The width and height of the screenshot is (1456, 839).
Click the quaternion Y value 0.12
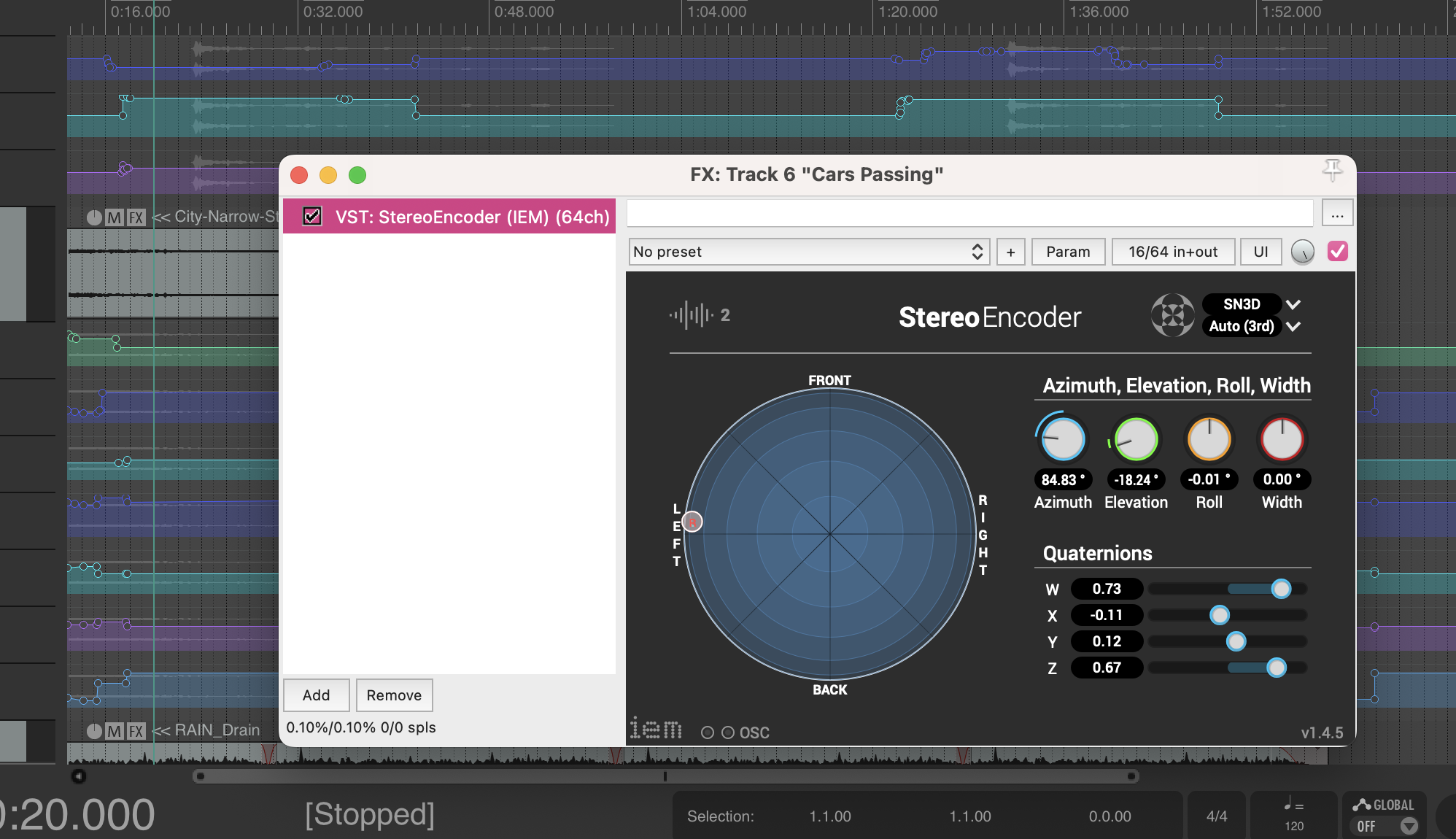click(1107, 641)
